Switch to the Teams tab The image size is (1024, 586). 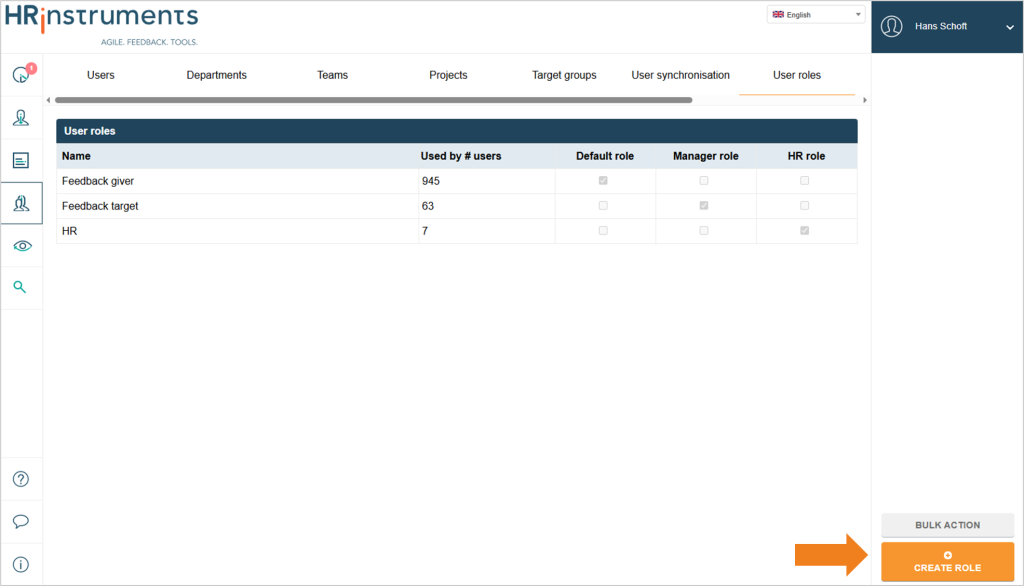coord(332,75)
